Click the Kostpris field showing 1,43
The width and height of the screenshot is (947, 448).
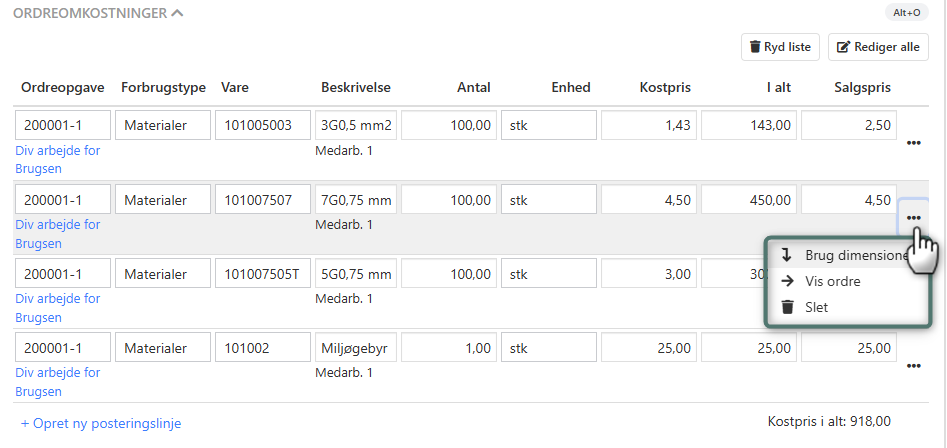pyautogui.click(x=648, y=126)
